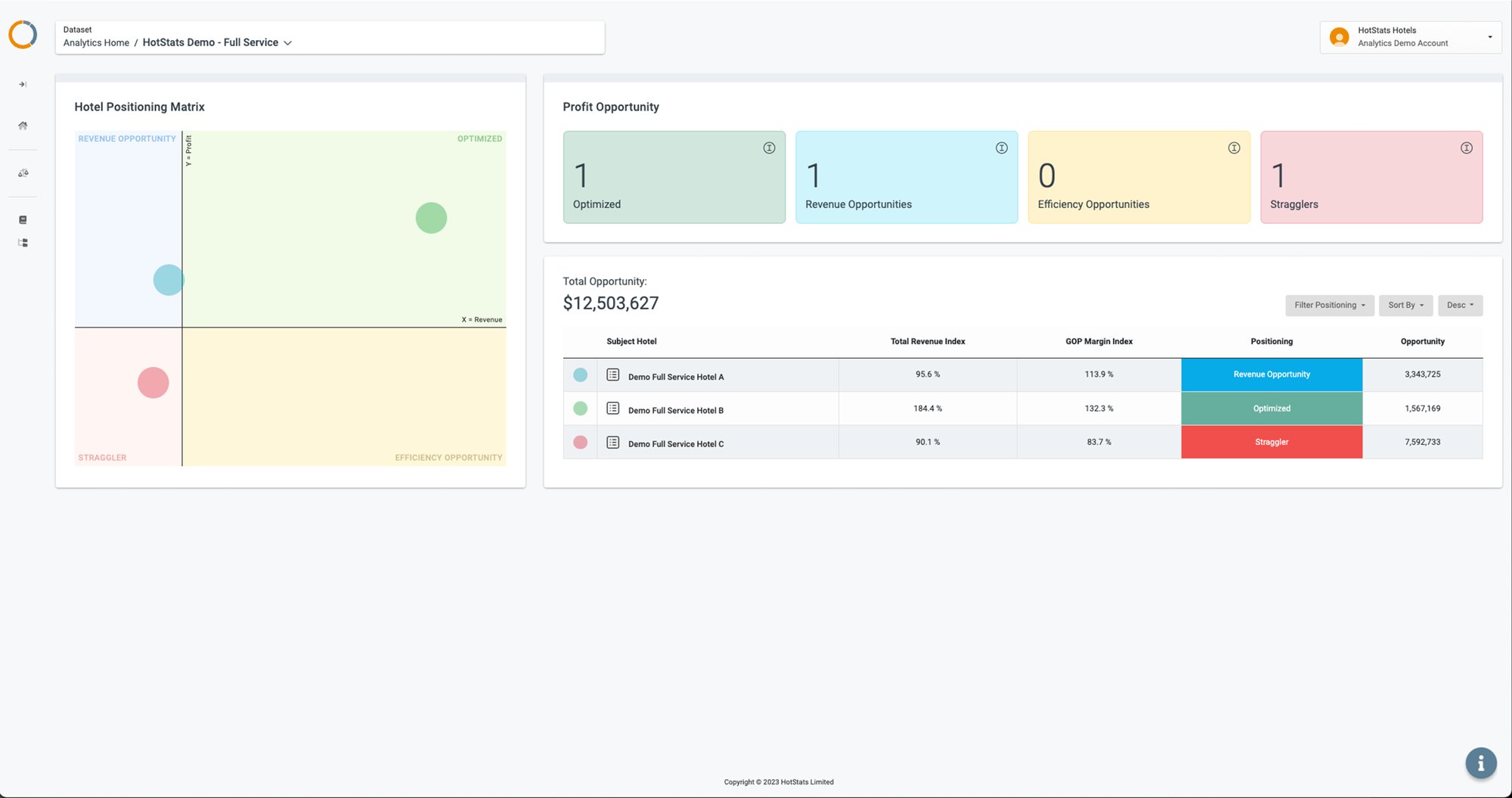Open the balance scales icon in sidebar

point(23,173)
